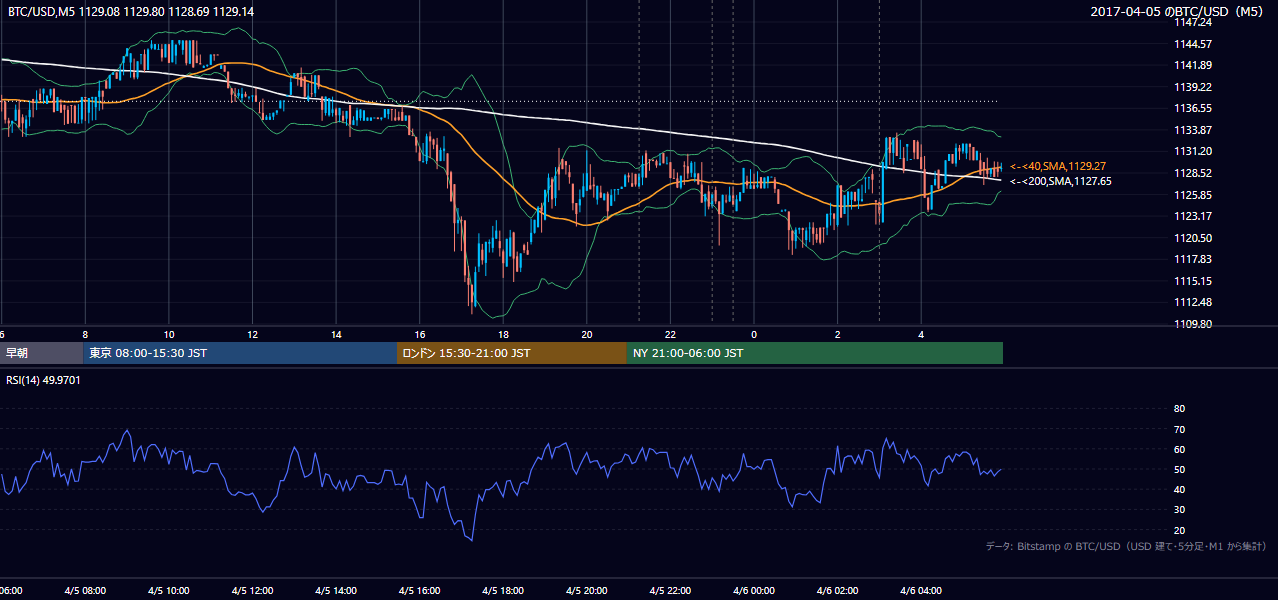The height and width of the screenshot is (600, 1278).
Task: Click the RSI axis level 70
Action: (x=1179, y=429)
